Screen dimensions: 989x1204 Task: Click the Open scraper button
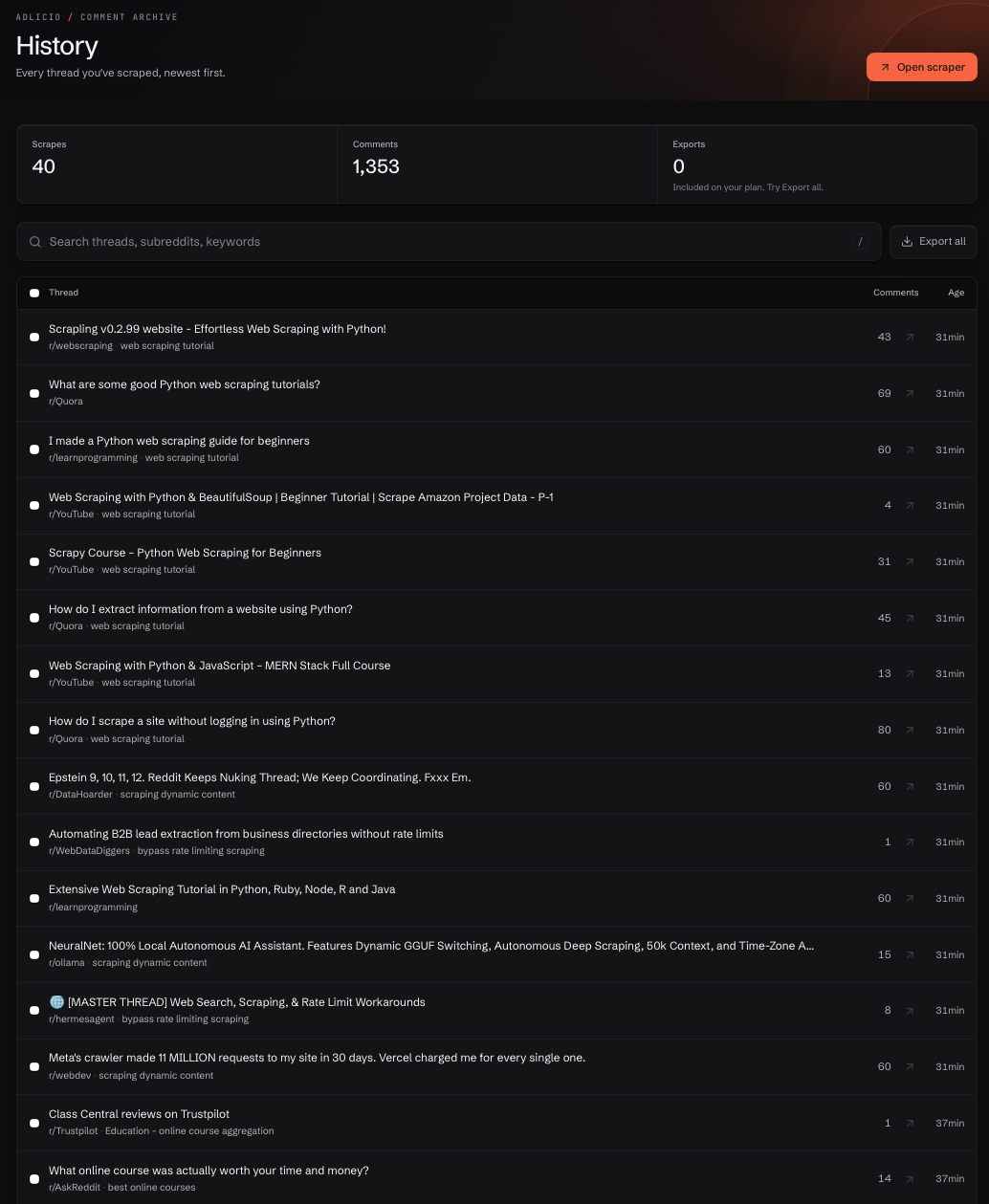[x=922, y=67]
